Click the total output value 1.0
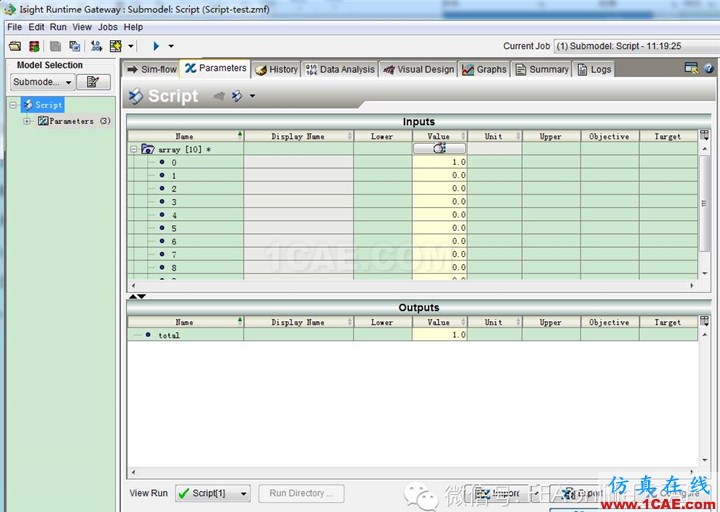The width and height of the screenshot is (720, 512). [440, 335]
